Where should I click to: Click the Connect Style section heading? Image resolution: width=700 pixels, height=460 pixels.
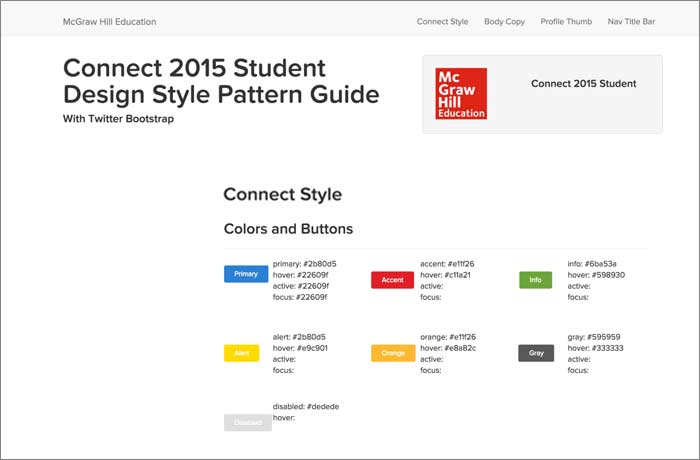[x=282, y=195]
